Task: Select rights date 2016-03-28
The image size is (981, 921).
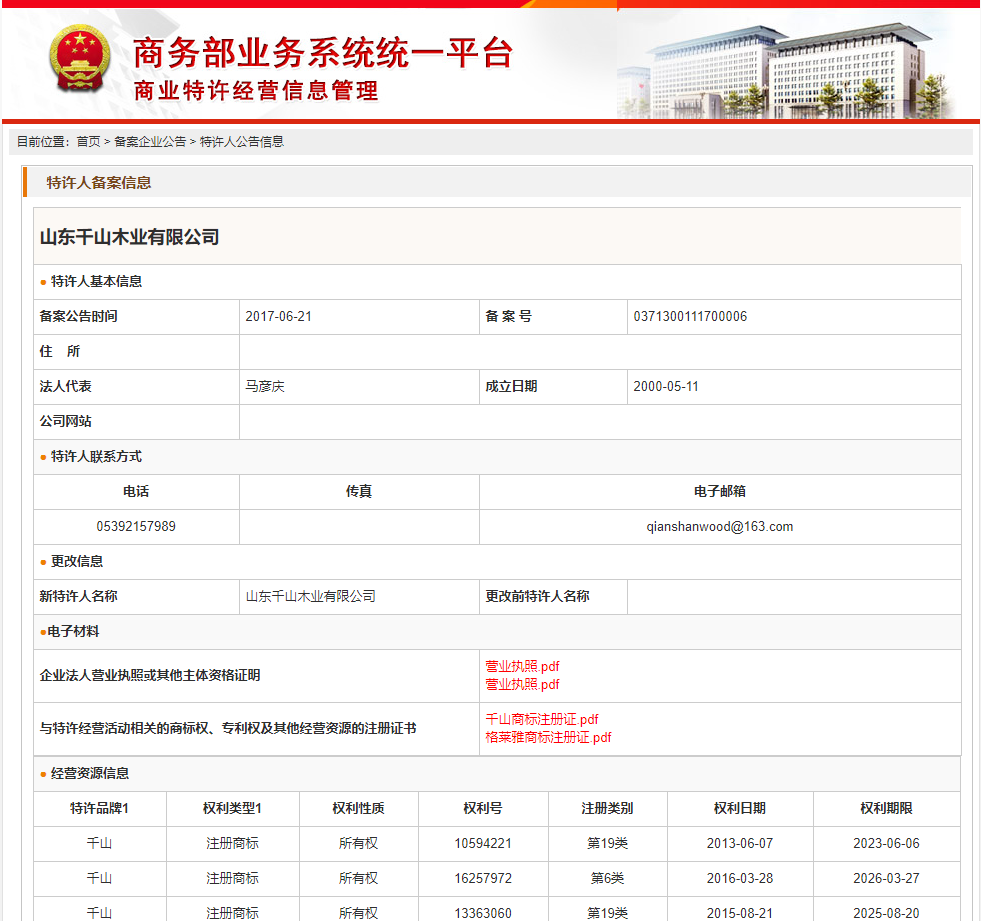Action: click(740, 878)
